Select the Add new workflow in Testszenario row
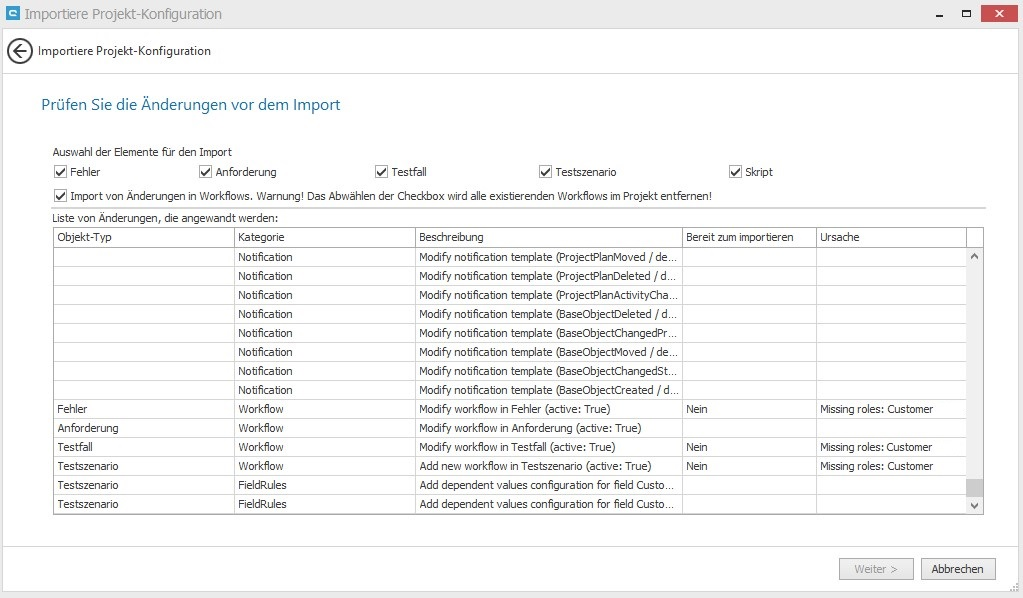This screenshot has height=598, width=1023. [535, 466]
